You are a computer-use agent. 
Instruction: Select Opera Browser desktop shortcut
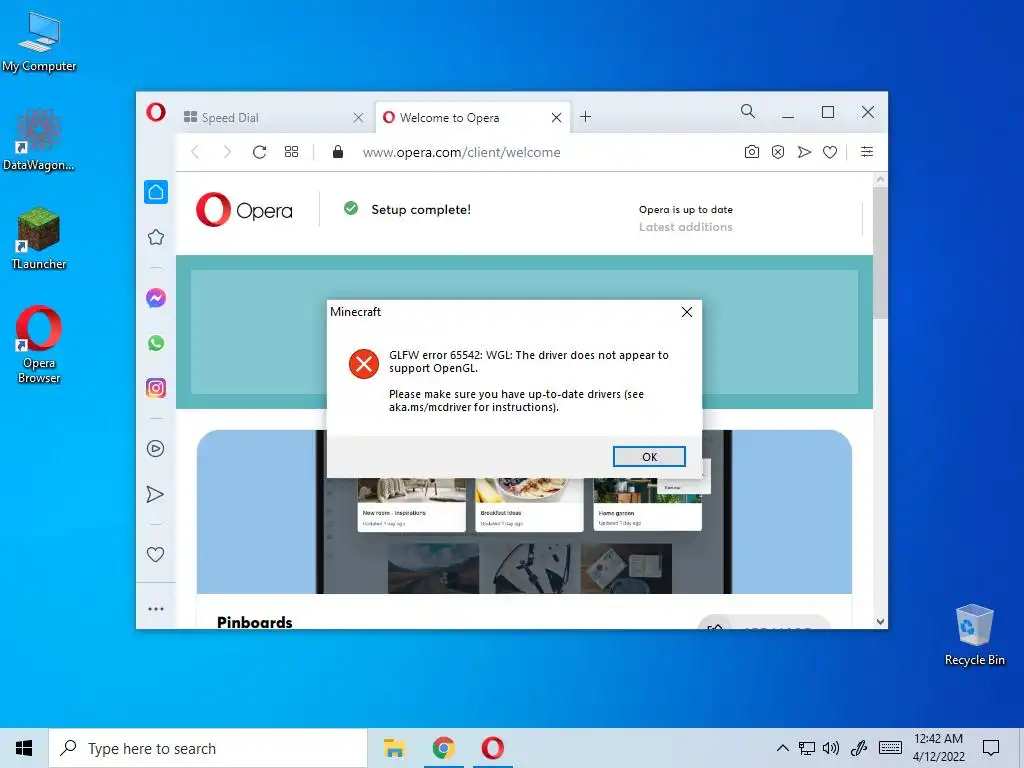pyautogui.click(x=39, y=345)
